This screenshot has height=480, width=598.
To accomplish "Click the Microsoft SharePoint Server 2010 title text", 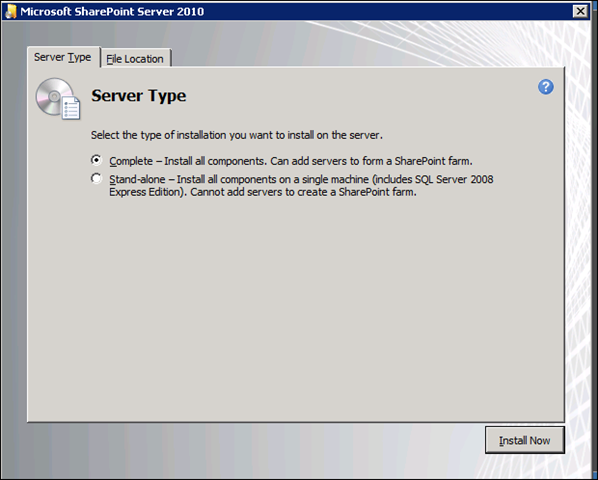I will tap(112, 11).
